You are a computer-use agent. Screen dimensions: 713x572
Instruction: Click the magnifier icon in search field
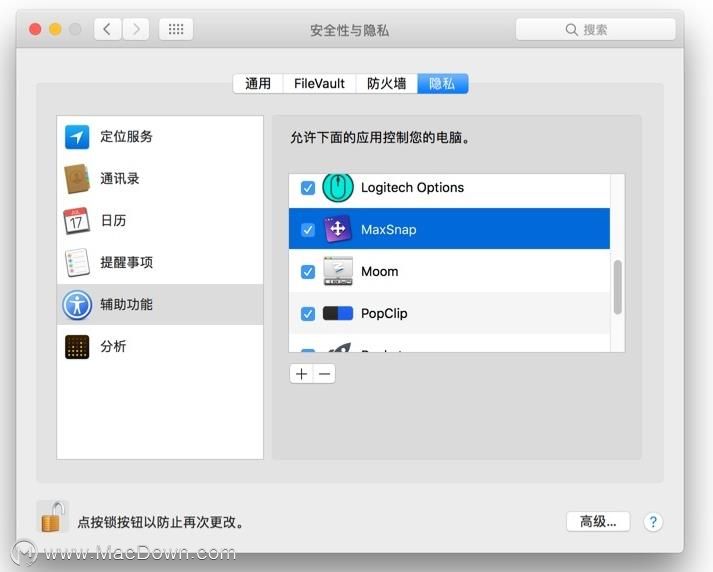tap(572, 30)
